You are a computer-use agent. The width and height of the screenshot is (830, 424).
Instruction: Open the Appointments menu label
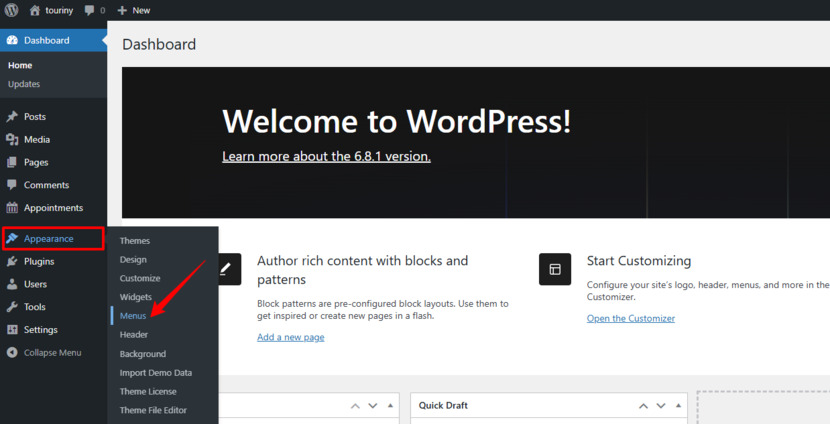[53, 208]
